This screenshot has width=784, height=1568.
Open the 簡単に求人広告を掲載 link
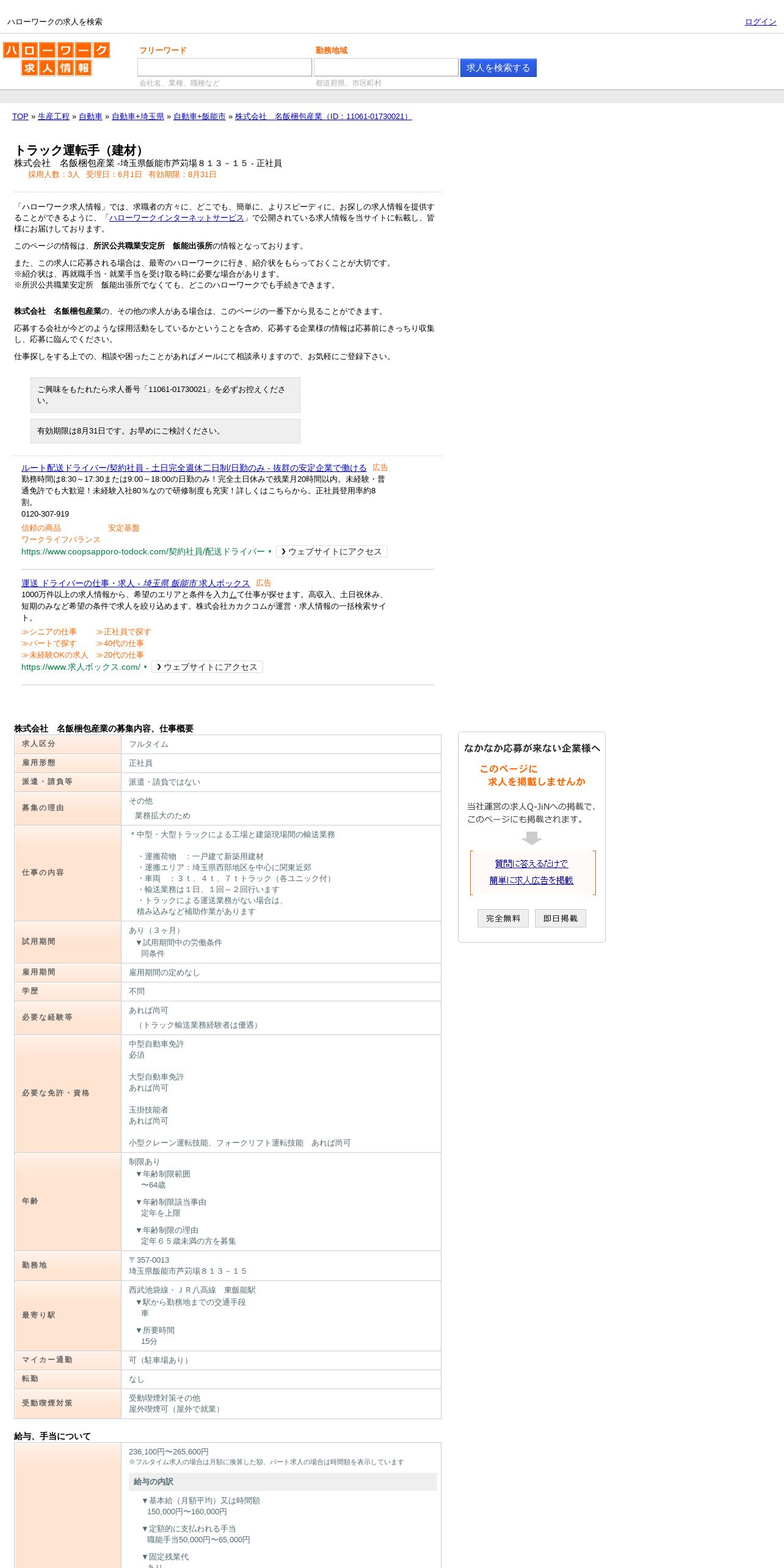click(531, 880)
